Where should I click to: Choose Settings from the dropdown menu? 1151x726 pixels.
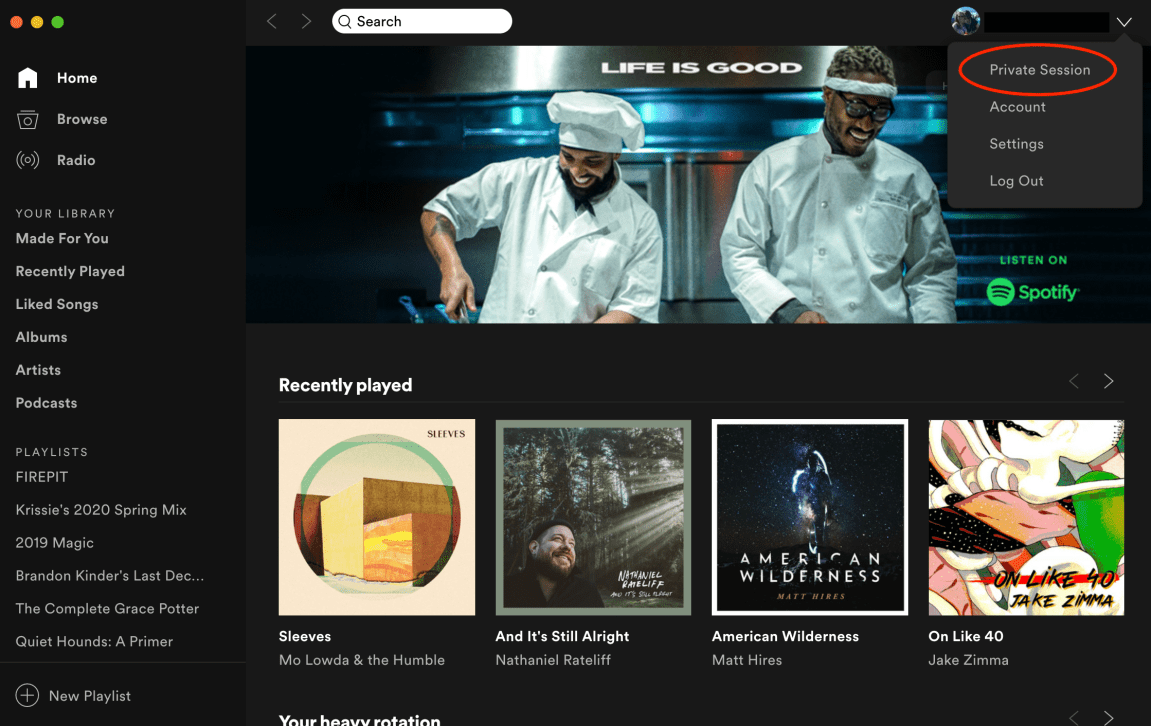pos(1016,143)
